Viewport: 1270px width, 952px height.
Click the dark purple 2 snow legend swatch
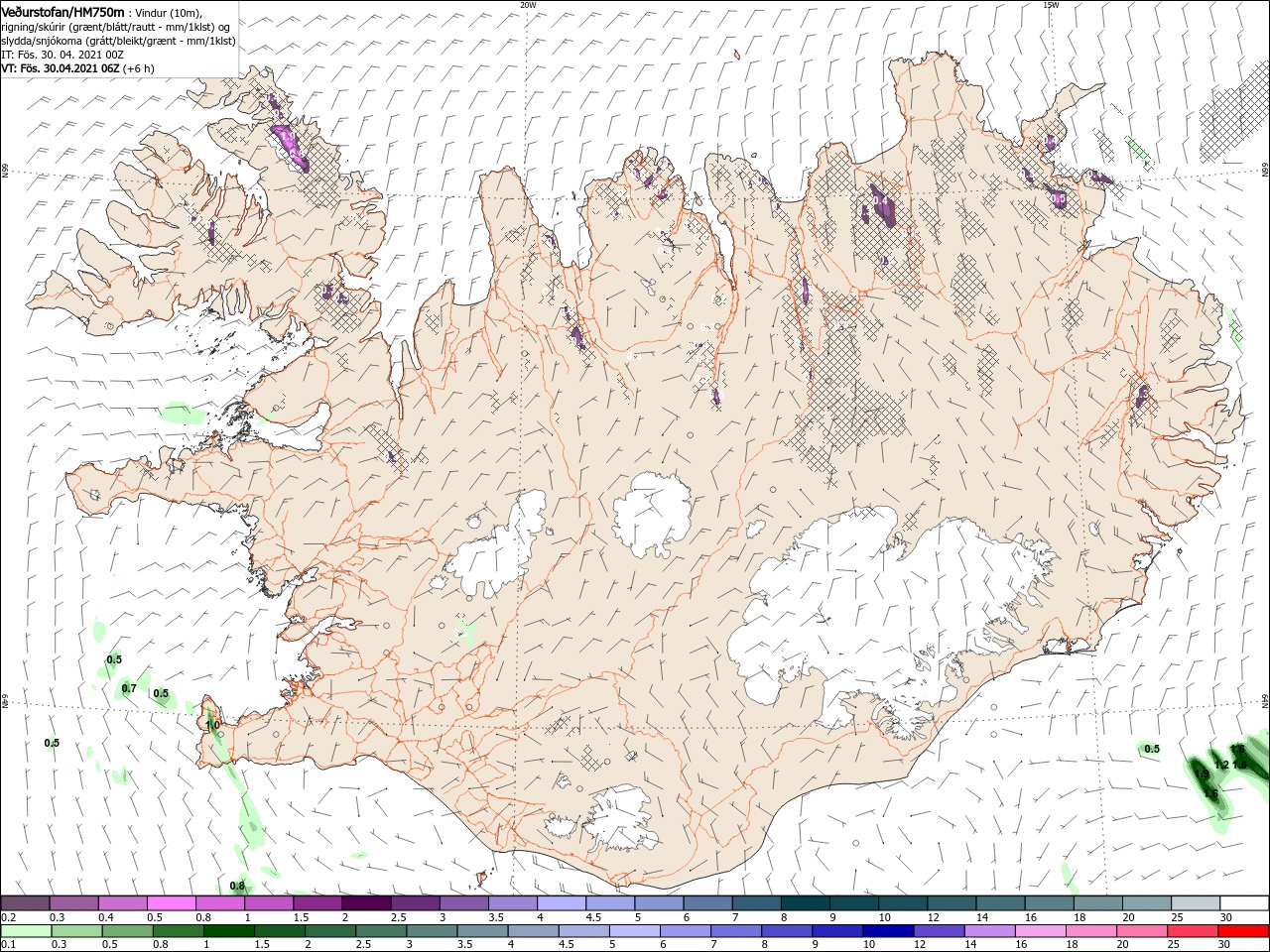tap(366, 903)
